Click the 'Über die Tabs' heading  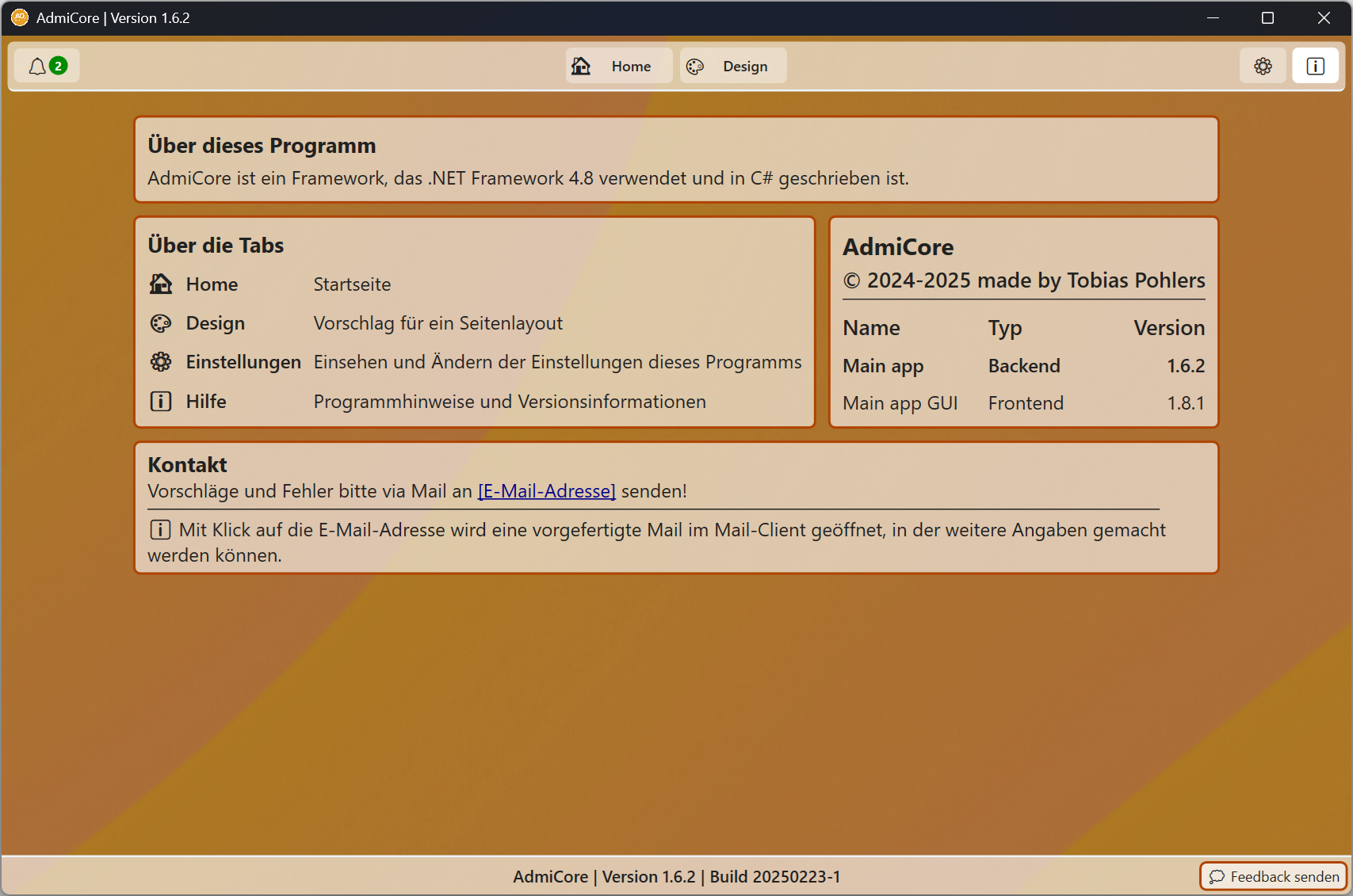click(216, 246)
